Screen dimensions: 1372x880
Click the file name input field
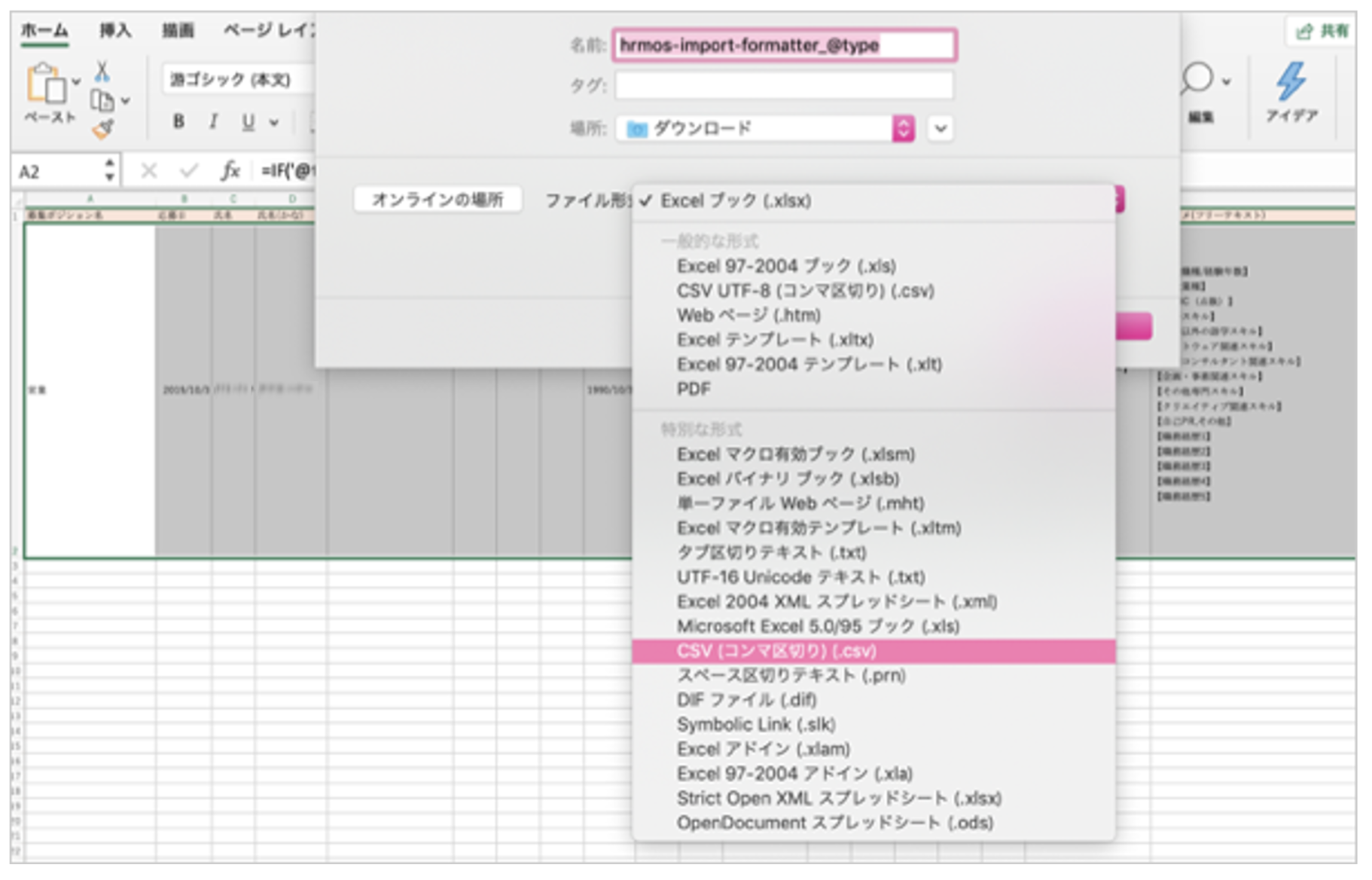[x=785, y=45]
